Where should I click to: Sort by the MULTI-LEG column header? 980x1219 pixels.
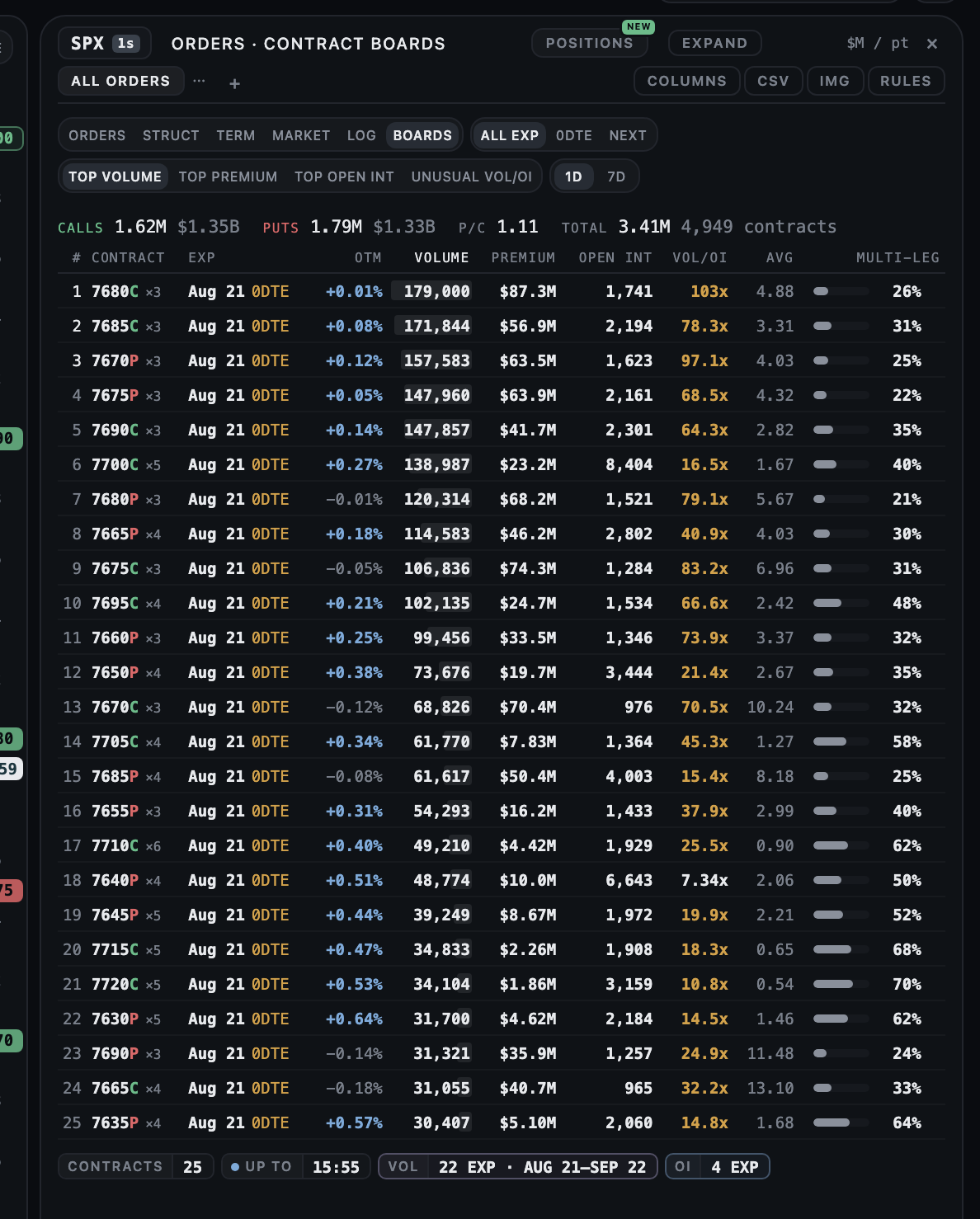(898, 258)
